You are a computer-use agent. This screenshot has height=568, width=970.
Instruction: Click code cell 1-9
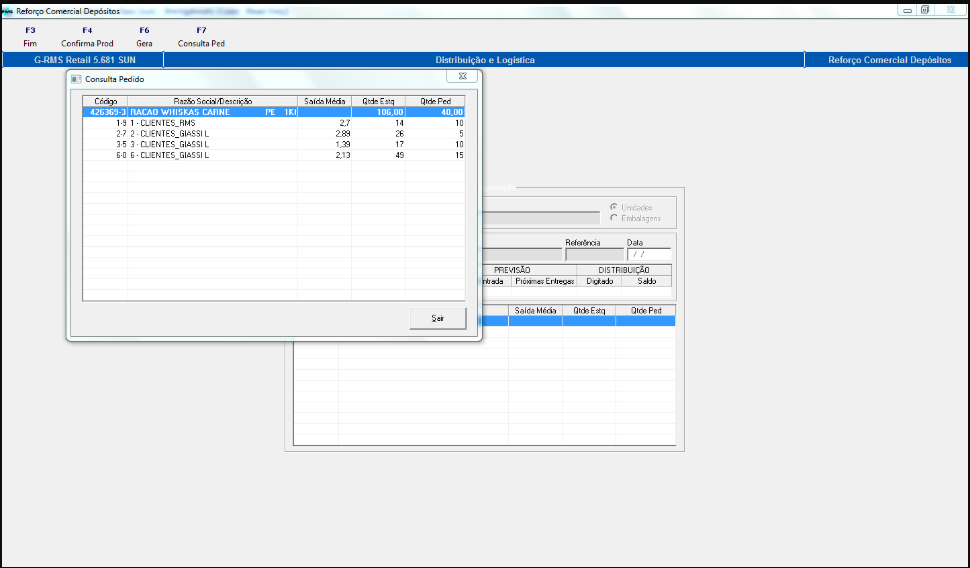pos(105,123)
